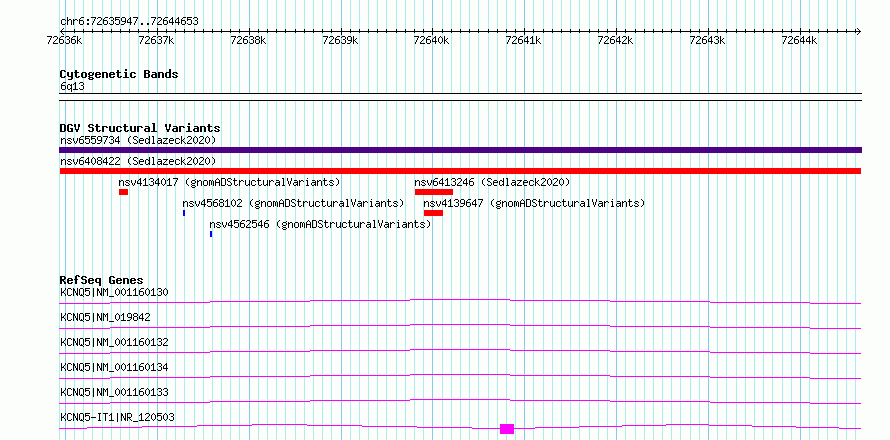The width and height of the screenshot is (890, 440).
Task: Open nsv6413246 (Sedlazeck2020) label
Action: (492, 182)
